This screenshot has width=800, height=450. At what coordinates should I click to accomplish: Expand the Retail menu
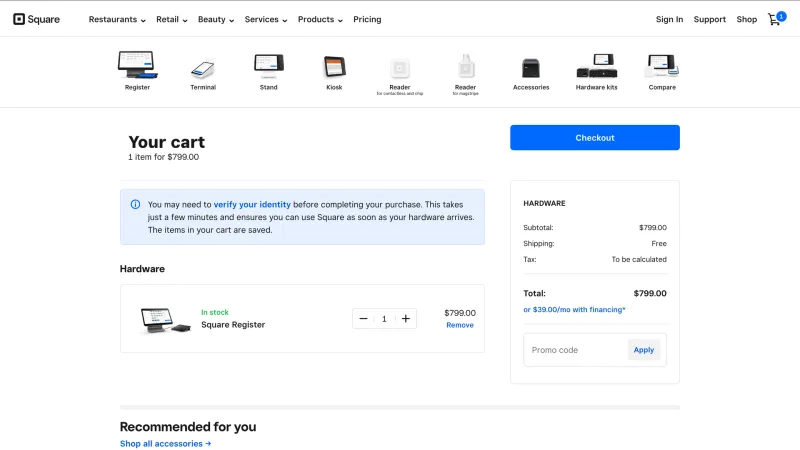click(x=171, y=19)
